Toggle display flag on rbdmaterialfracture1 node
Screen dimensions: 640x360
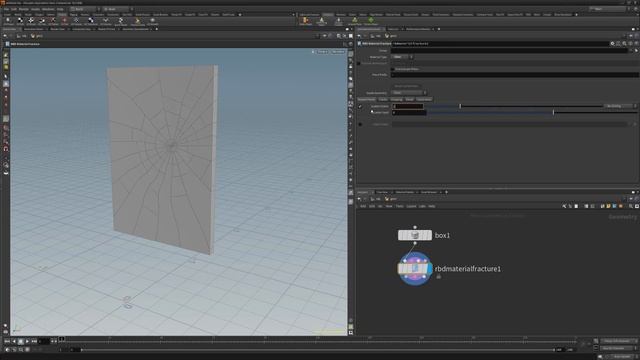coord(430,269)
